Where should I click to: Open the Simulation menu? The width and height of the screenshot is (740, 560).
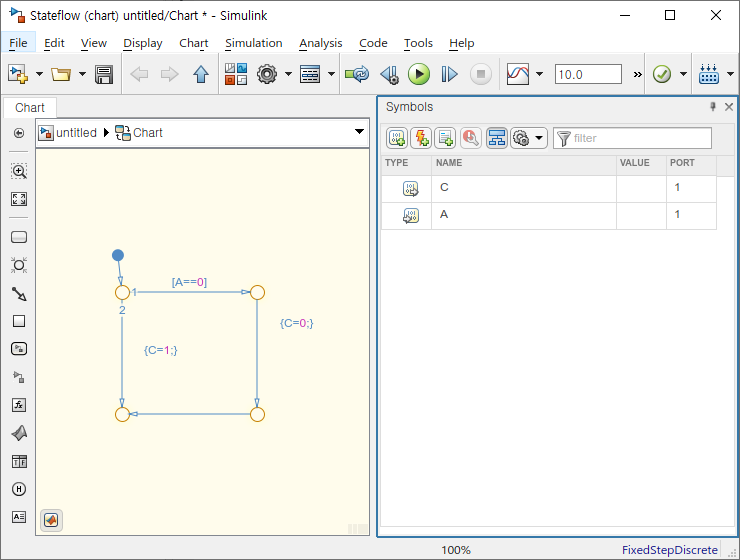point(253,43)
